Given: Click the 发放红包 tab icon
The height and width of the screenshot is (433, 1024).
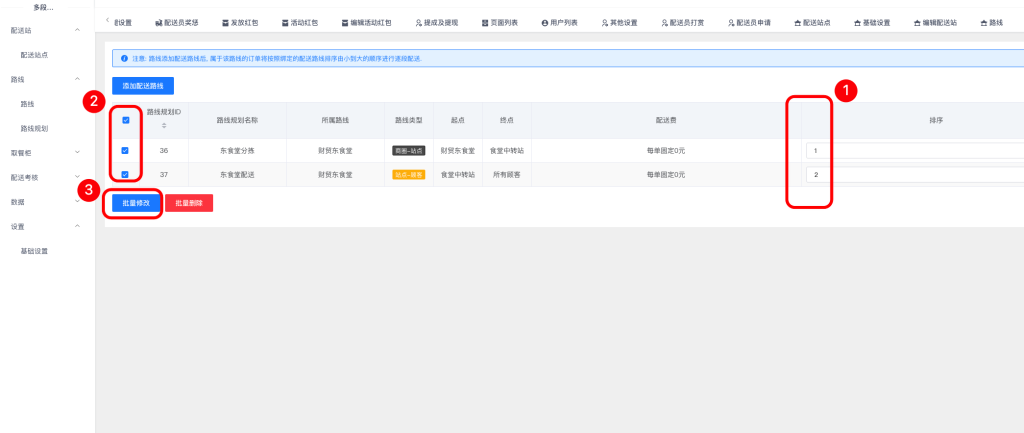Looking at the screenshot, I should pos(222,22).
